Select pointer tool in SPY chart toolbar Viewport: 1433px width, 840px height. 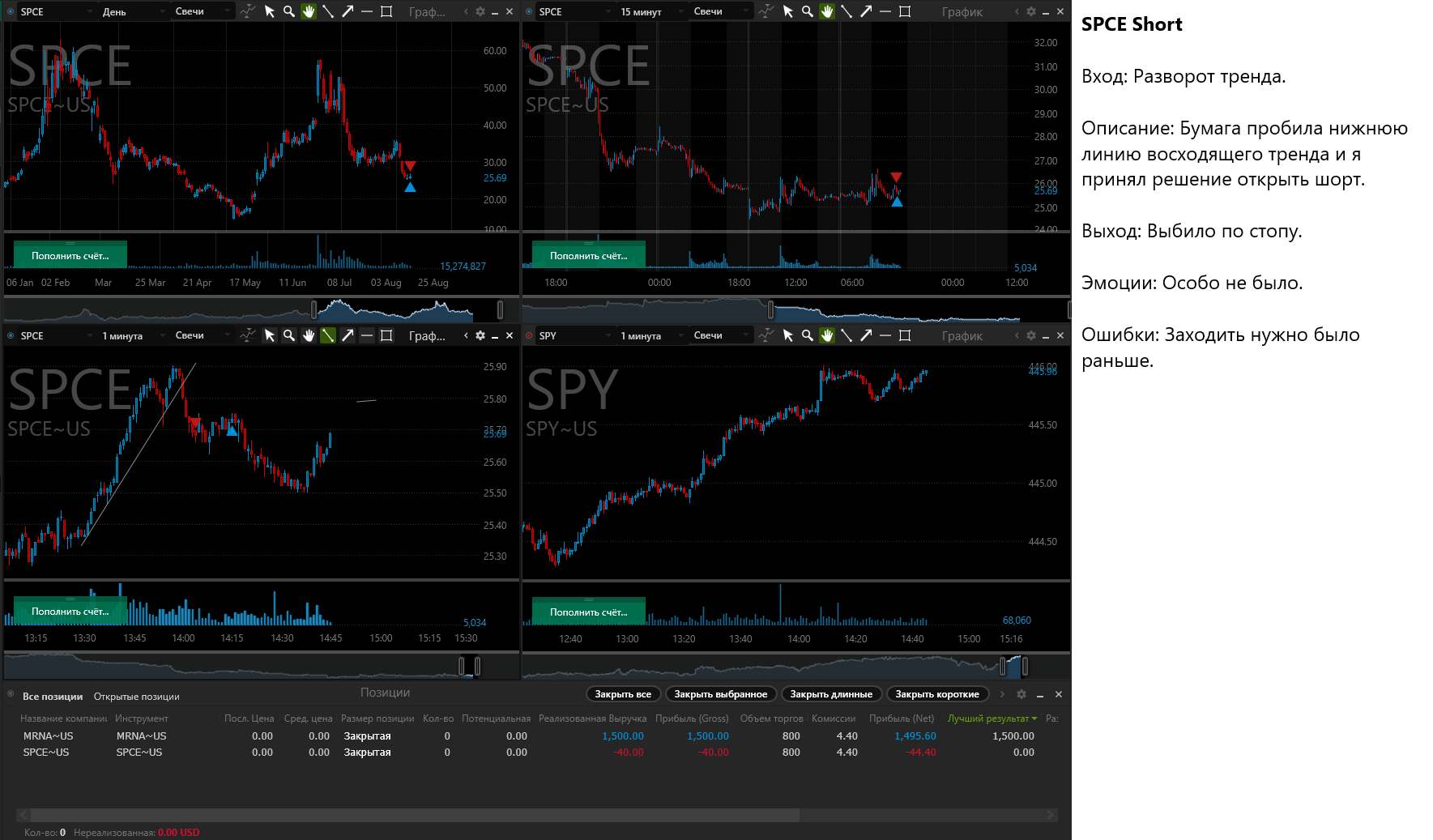(788, 335)
